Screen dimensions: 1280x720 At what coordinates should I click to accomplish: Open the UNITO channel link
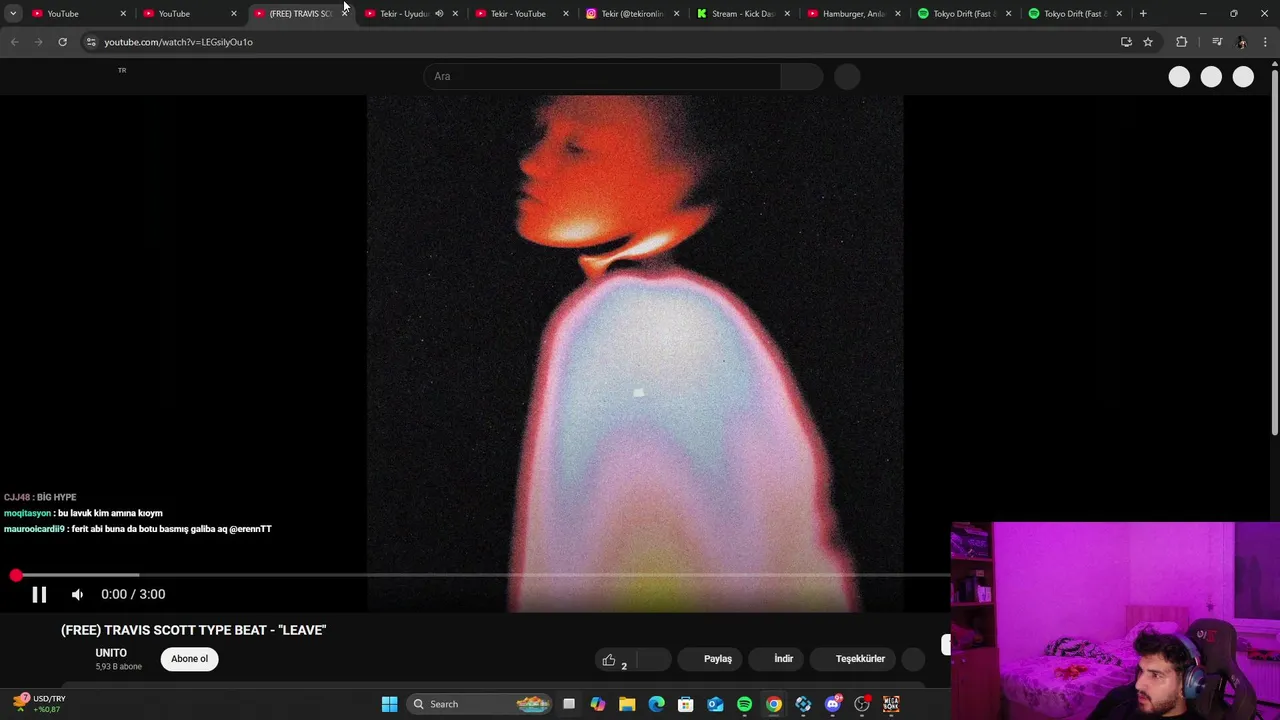pyautogui.click(x=111, y=653)
